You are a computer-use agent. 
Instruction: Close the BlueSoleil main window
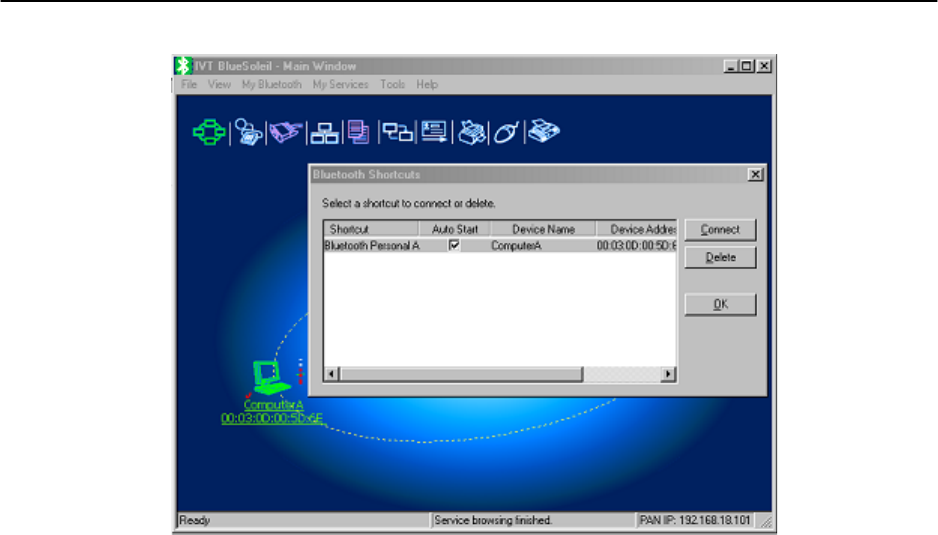pos(764,66)
